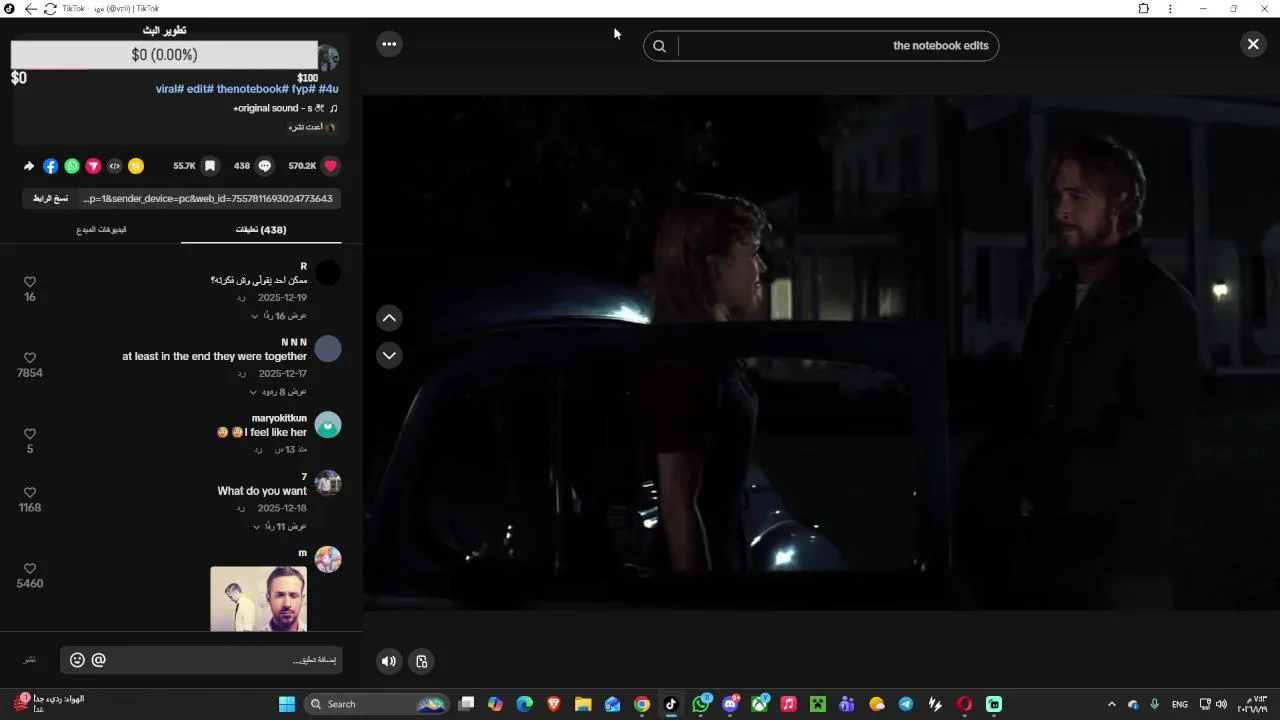
Task: Mute the video using the speaker icon
Action: 389,661
